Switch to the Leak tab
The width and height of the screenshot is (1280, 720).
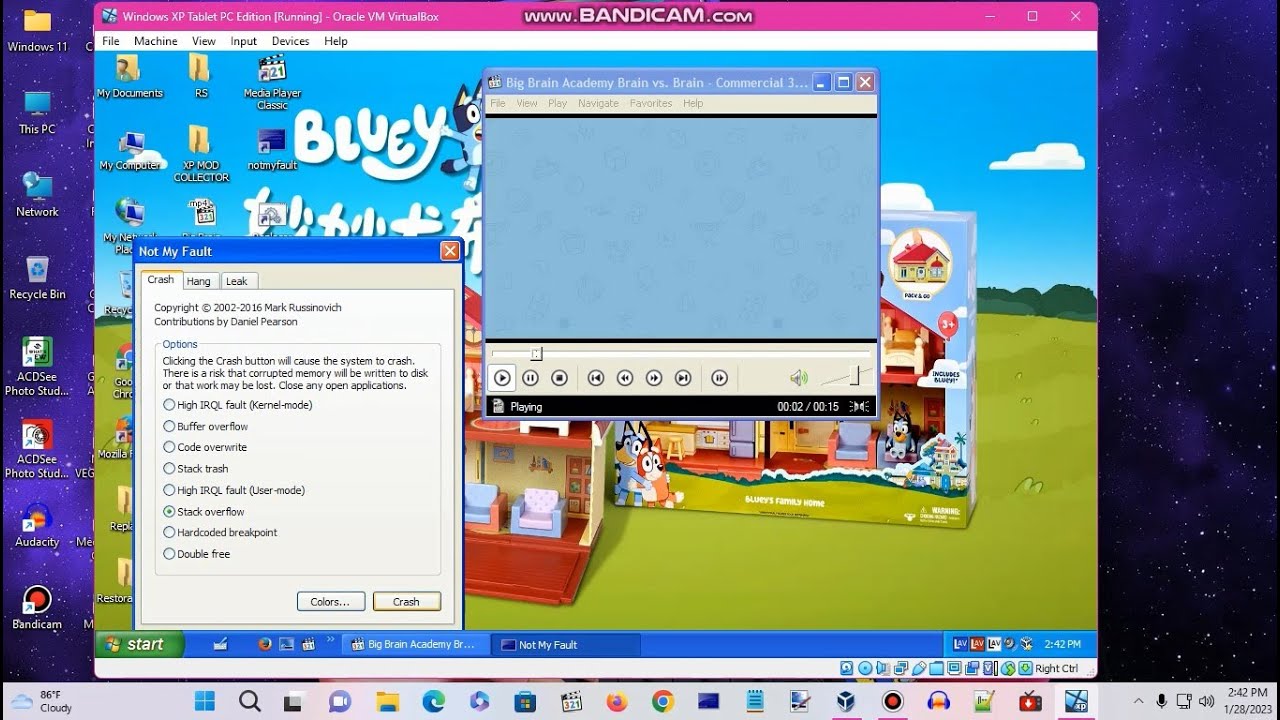[x=237, y=281]
